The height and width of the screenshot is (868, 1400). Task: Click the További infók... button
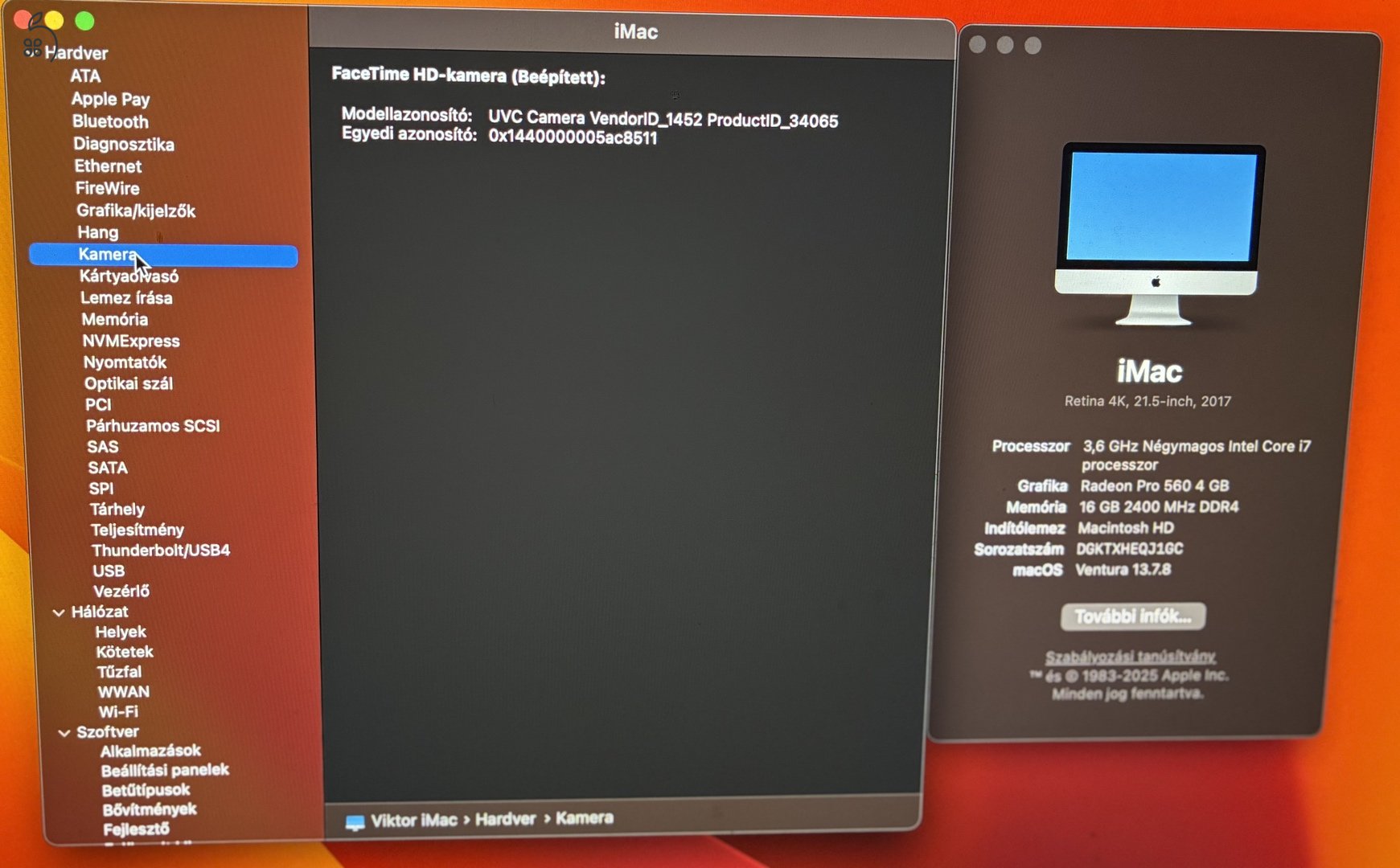1133,616
